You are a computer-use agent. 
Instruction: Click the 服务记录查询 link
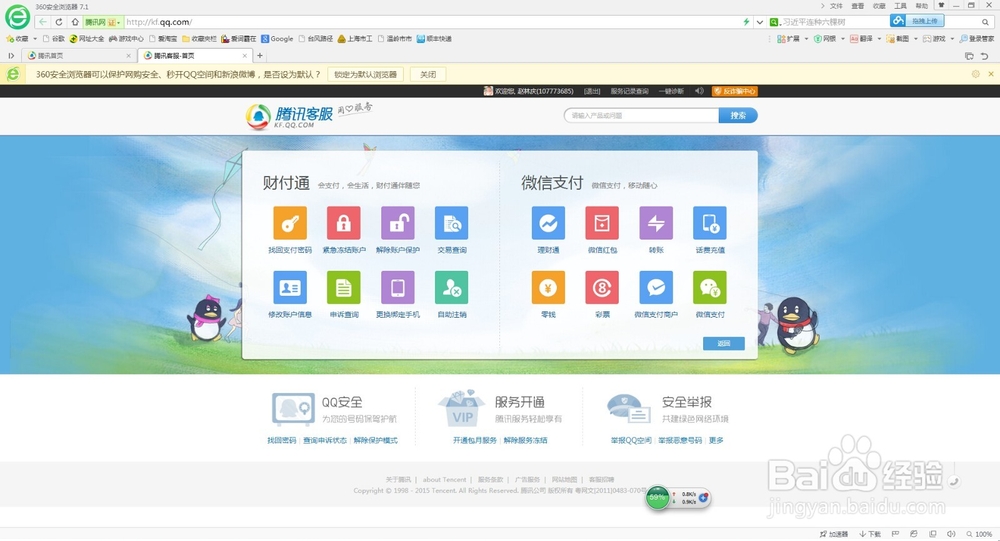coord(629,91)
